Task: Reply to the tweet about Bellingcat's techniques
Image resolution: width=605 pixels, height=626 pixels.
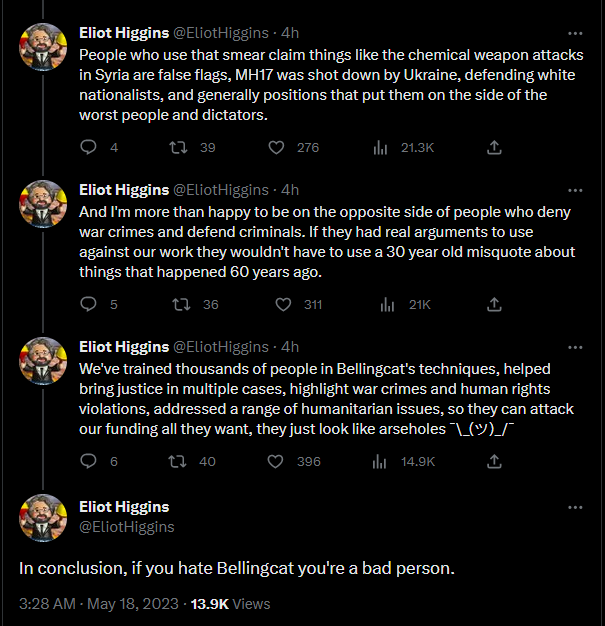Action: tap(88, 461)
